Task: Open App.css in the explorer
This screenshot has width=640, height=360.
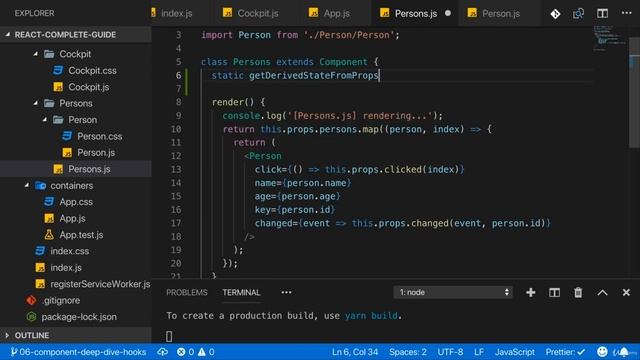Action: tap(76, 202)
